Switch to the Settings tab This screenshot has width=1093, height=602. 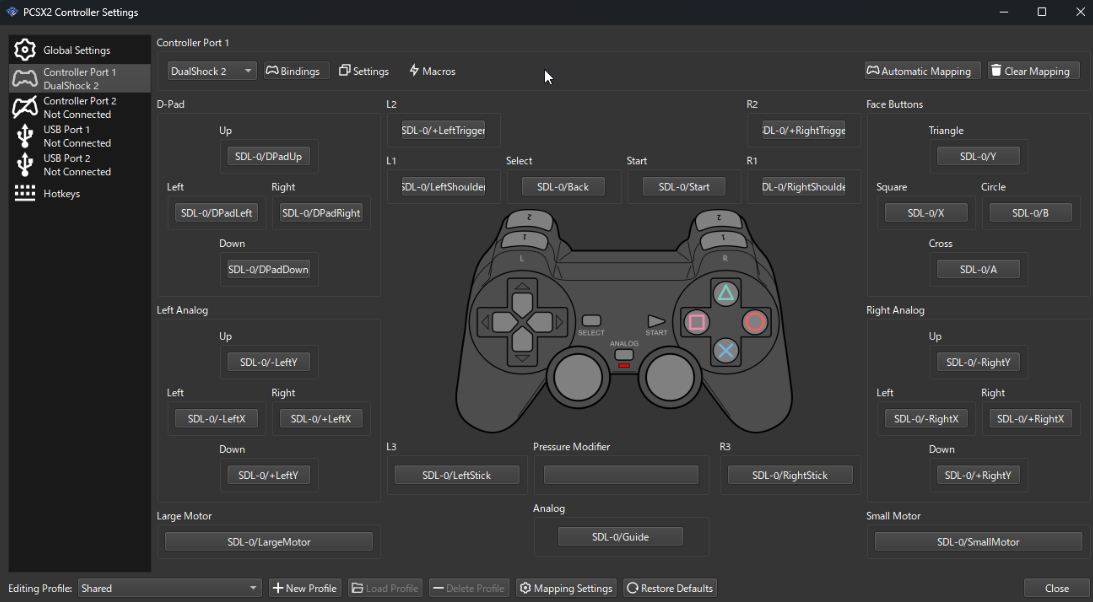click(363, 70)
